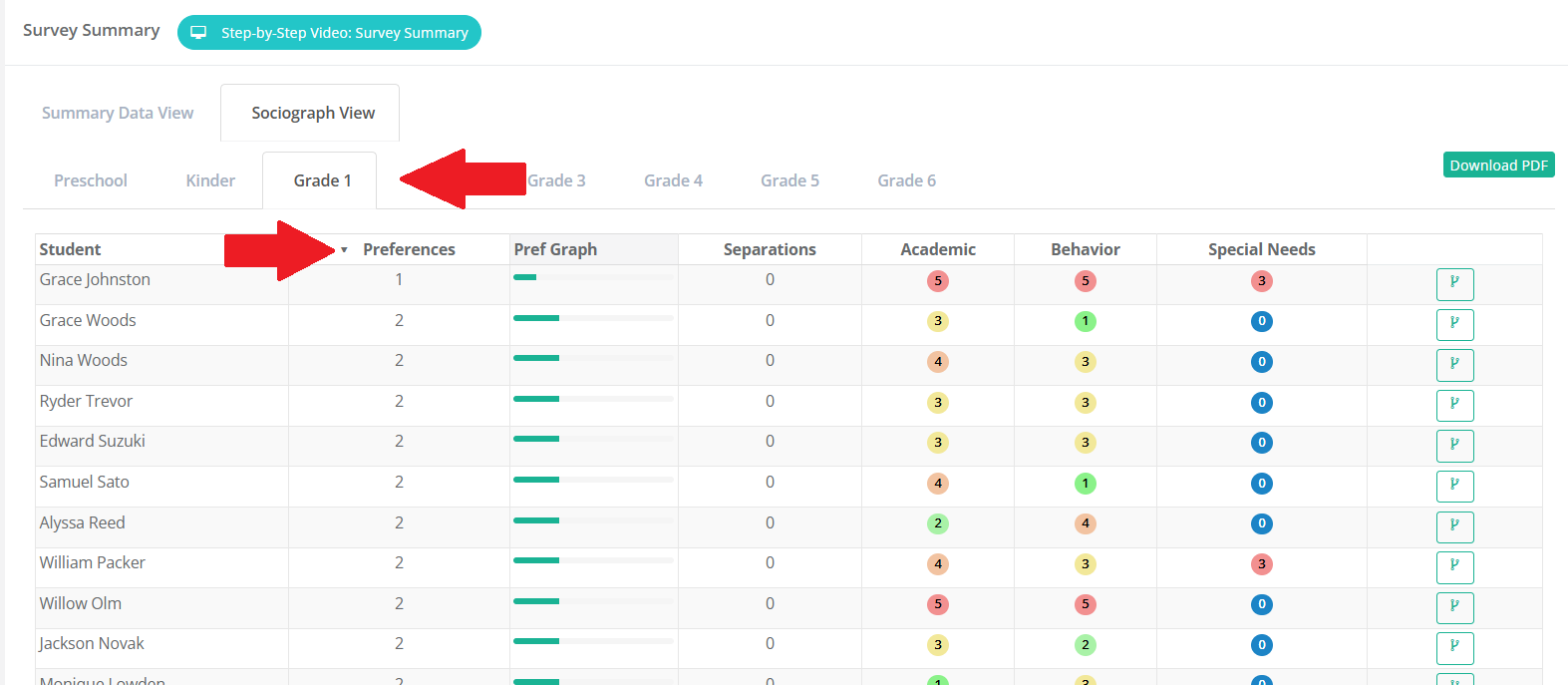This screenshot has height=685, width=1568.
Task: Click student name Grace Johnston
Action: tap(95, 279)
